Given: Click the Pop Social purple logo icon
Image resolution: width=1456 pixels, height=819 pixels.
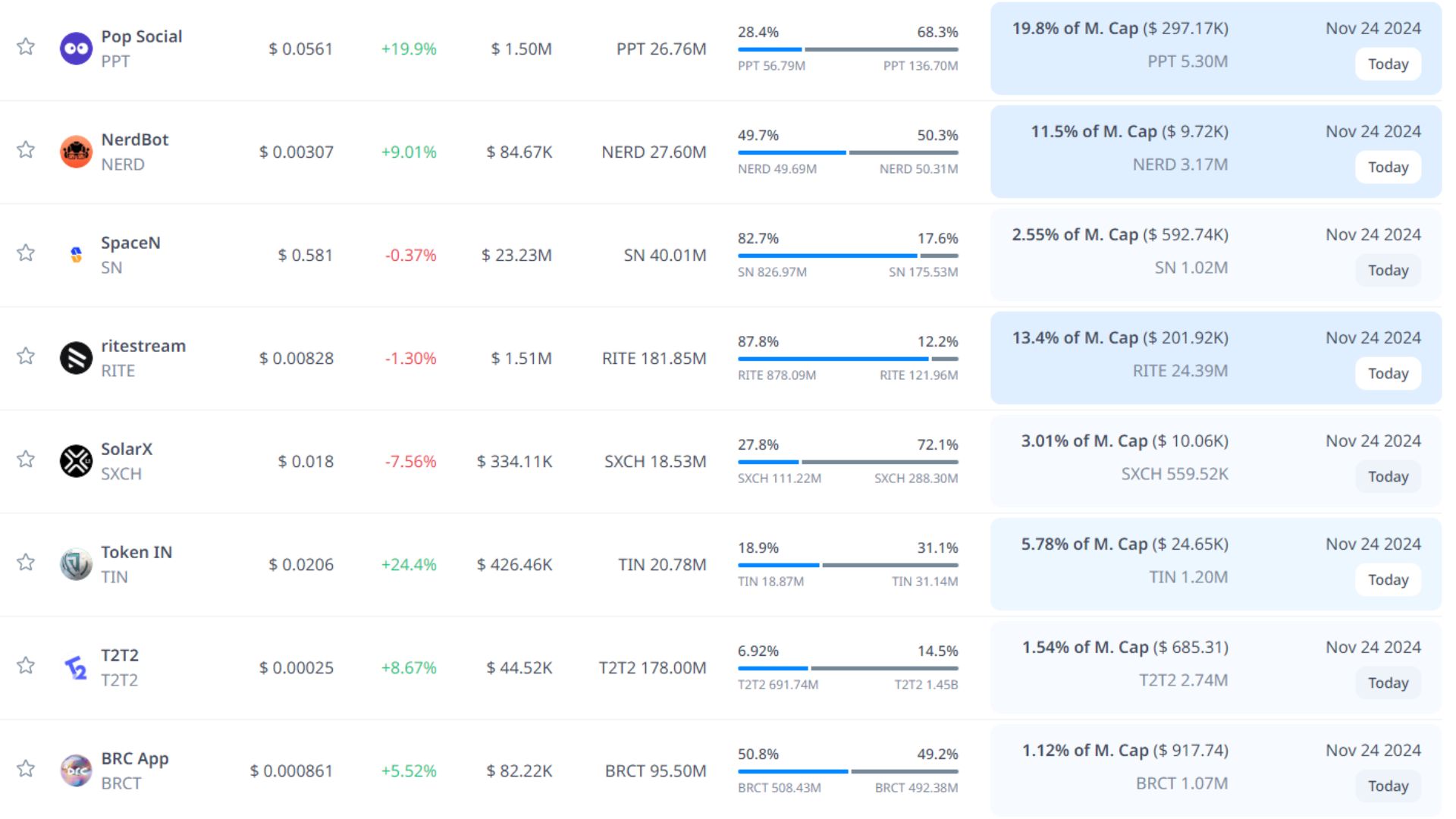Looking at the screenshot, I should pyautogui.click(x=76, y=49).
